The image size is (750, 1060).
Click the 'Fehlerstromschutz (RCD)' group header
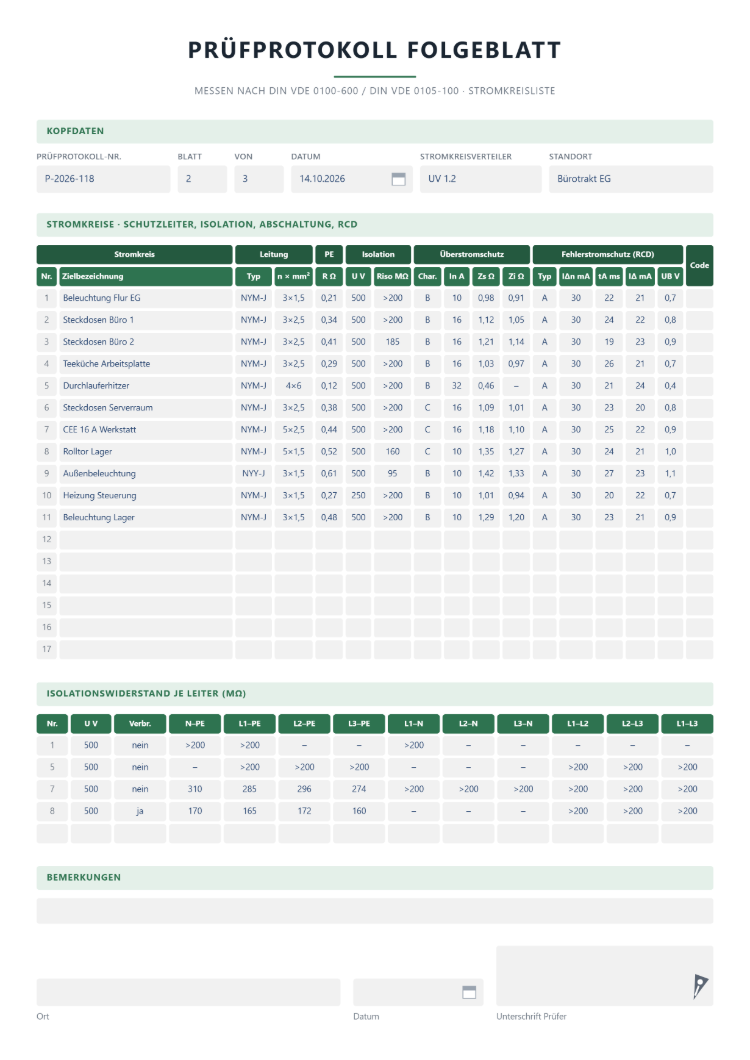[608, 254]
